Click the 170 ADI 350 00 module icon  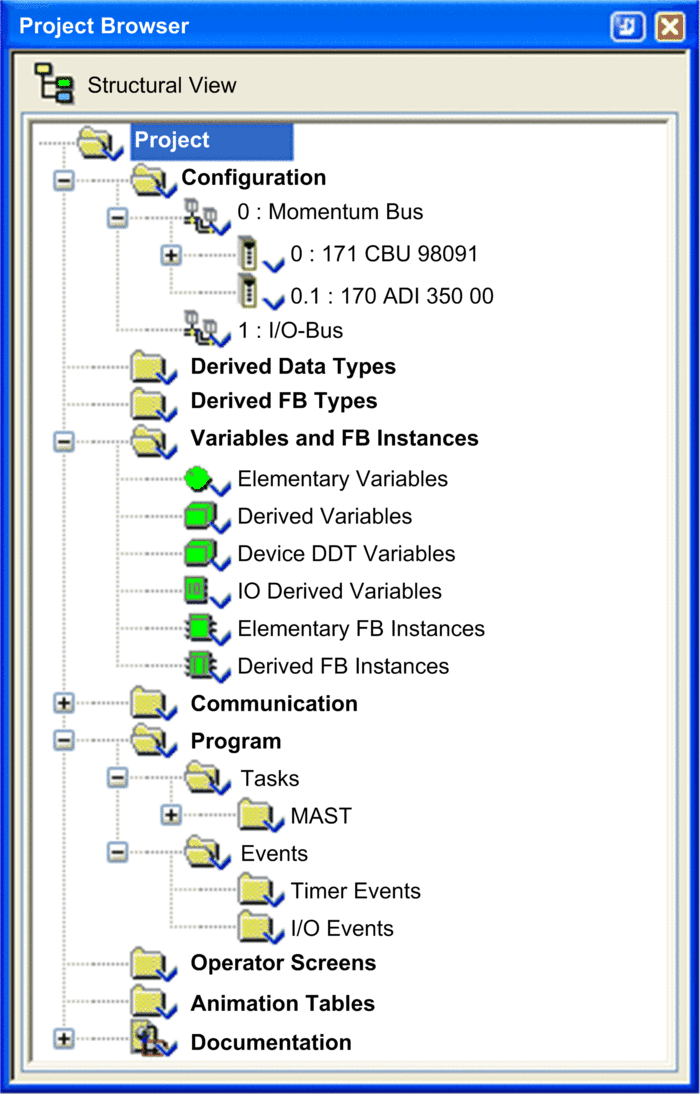coord(258,294)
